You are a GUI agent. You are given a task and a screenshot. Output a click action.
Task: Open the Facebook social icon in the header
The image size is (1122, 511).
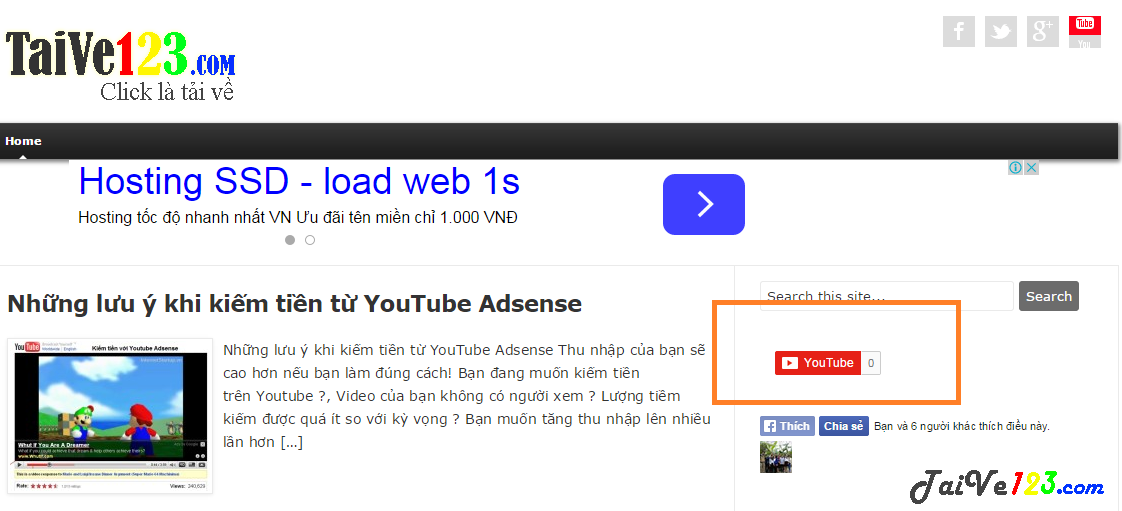click(959, 31)
